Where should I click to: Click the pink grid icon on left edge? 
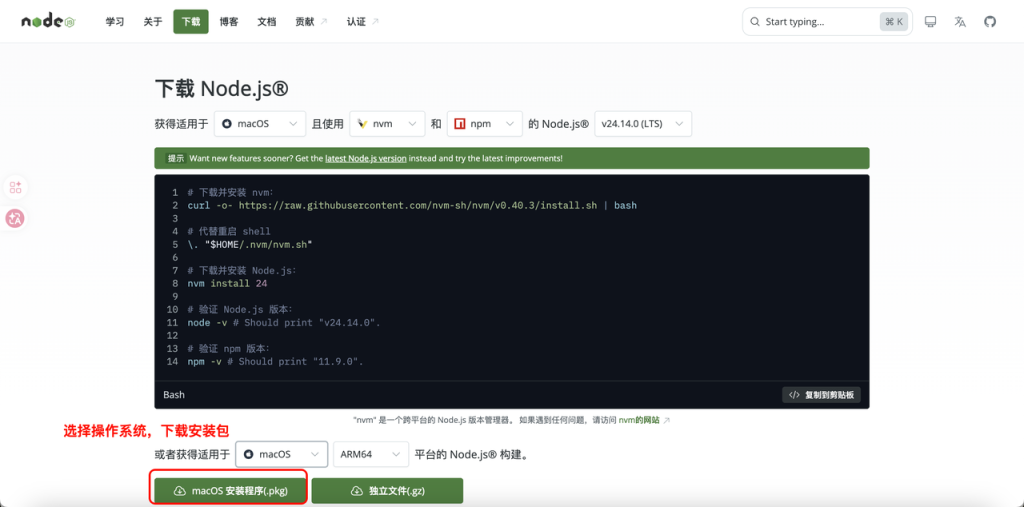[x=15, y=188]
